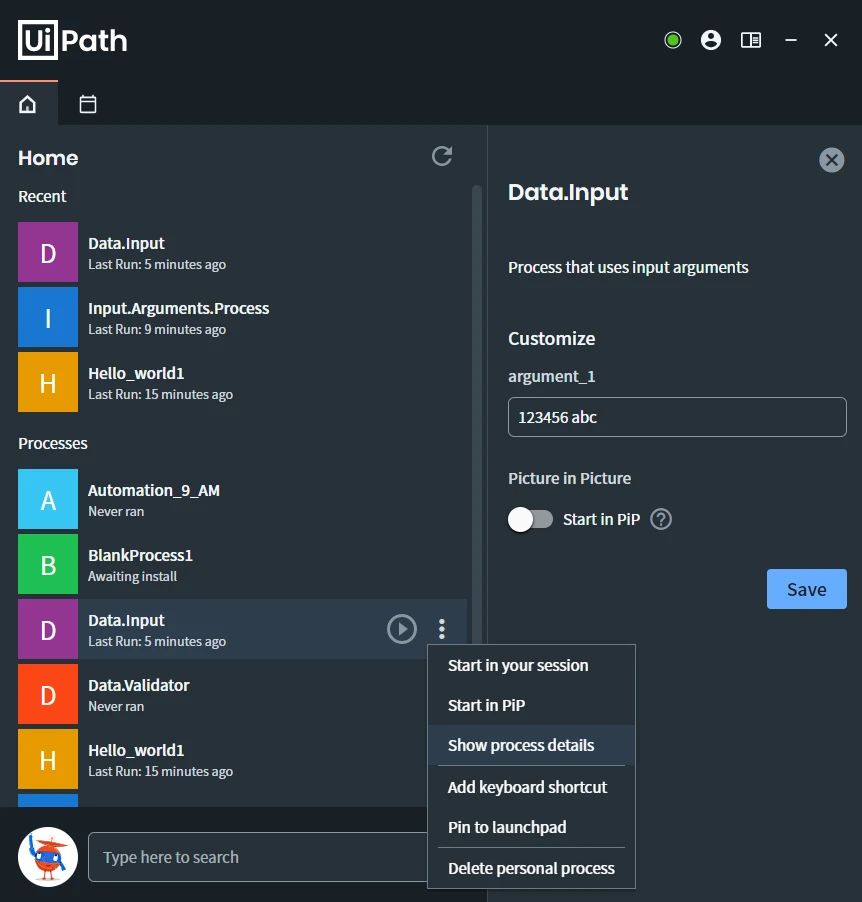Open the user profile account icon
The height and width of the screenshot is (902, 862).
tap(711, 40)
